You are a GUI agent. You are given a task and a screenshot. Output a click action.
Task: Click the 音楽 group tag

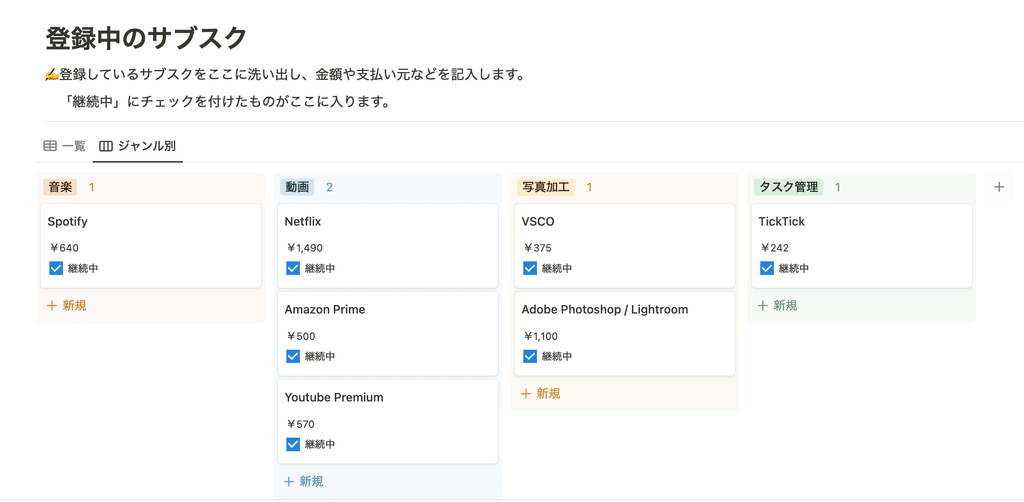[60, 187]
